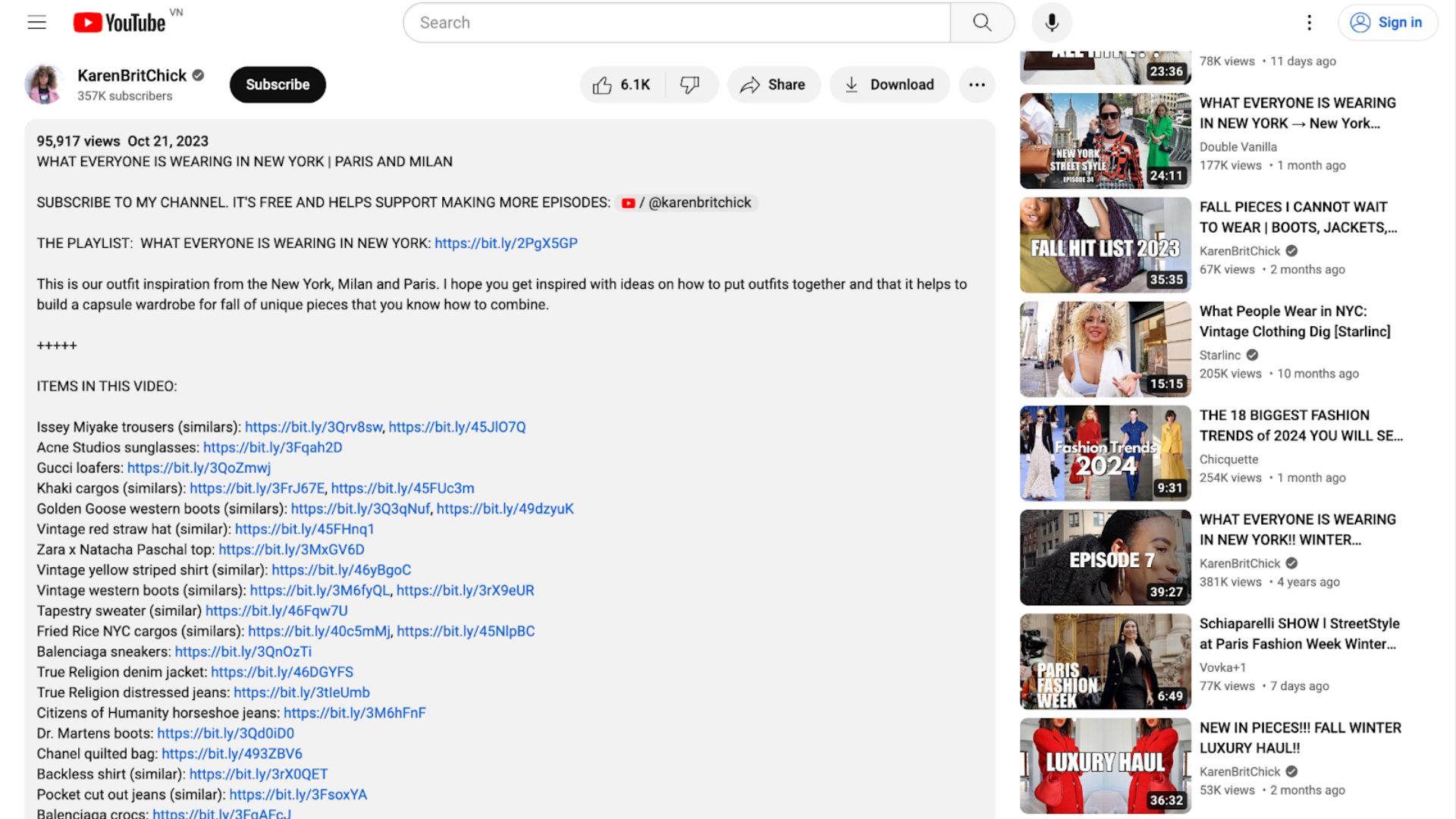Download this video
The height and width of the screenshot is (819, 1456).
tap(890, 85)
